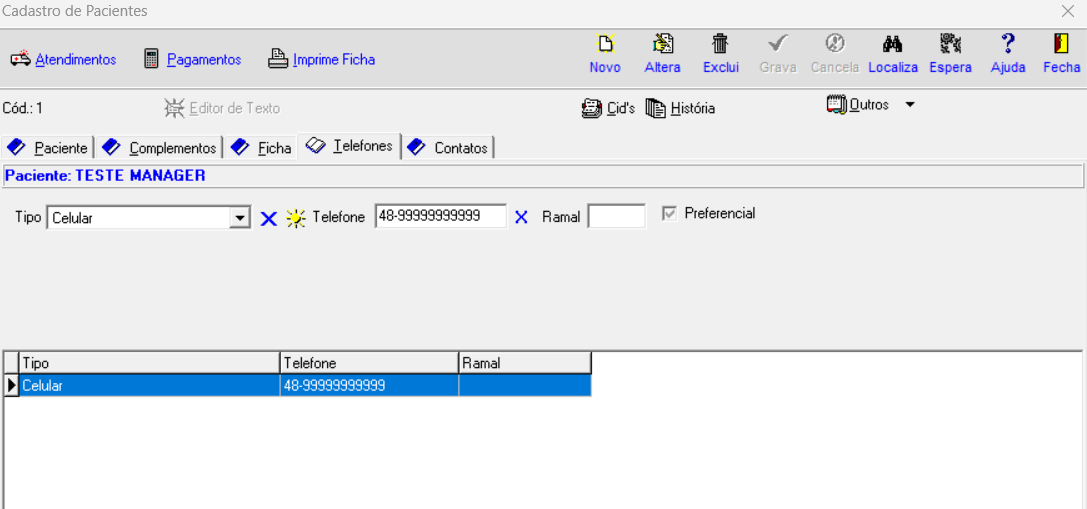
Task: Expand the Tipo combo box arrow
Action: point(240,218)
